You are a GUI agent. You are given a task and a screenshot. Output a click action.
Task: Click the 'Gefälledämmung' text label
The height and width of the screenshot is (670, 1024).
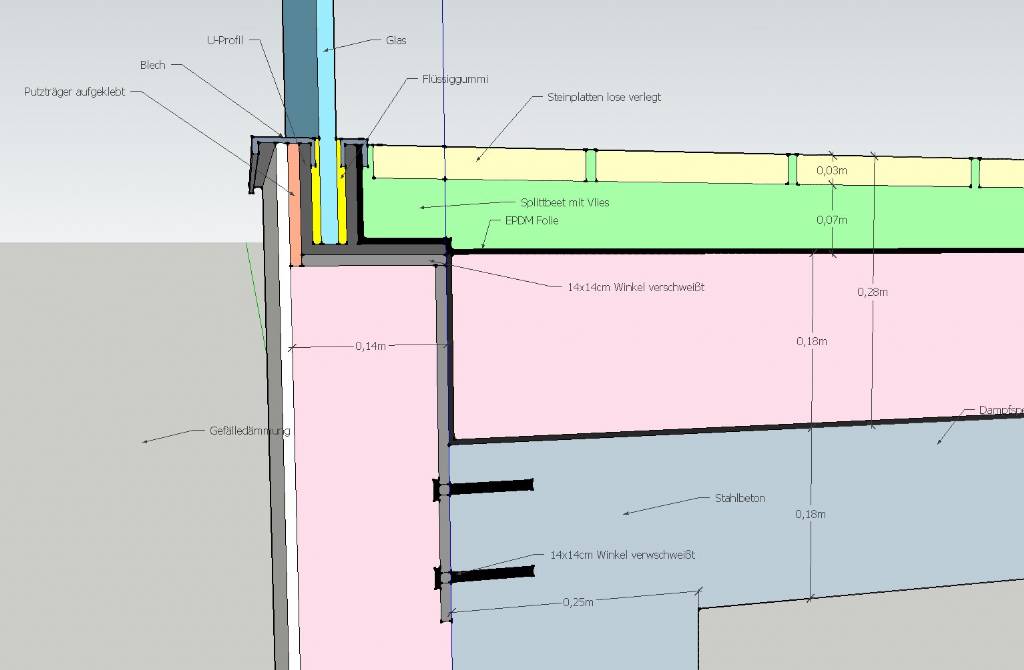tap(249, 432)
